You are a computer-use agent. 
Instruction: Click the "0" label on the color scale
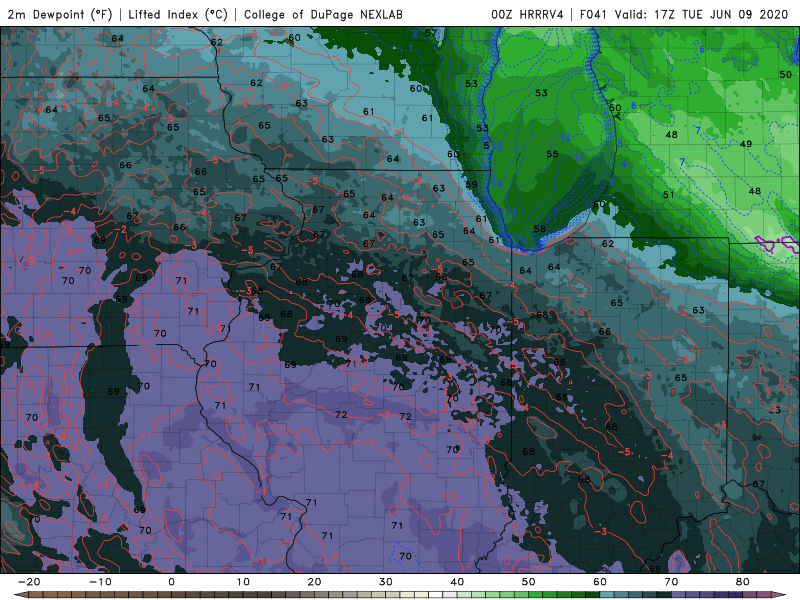(x=171, y=582)
